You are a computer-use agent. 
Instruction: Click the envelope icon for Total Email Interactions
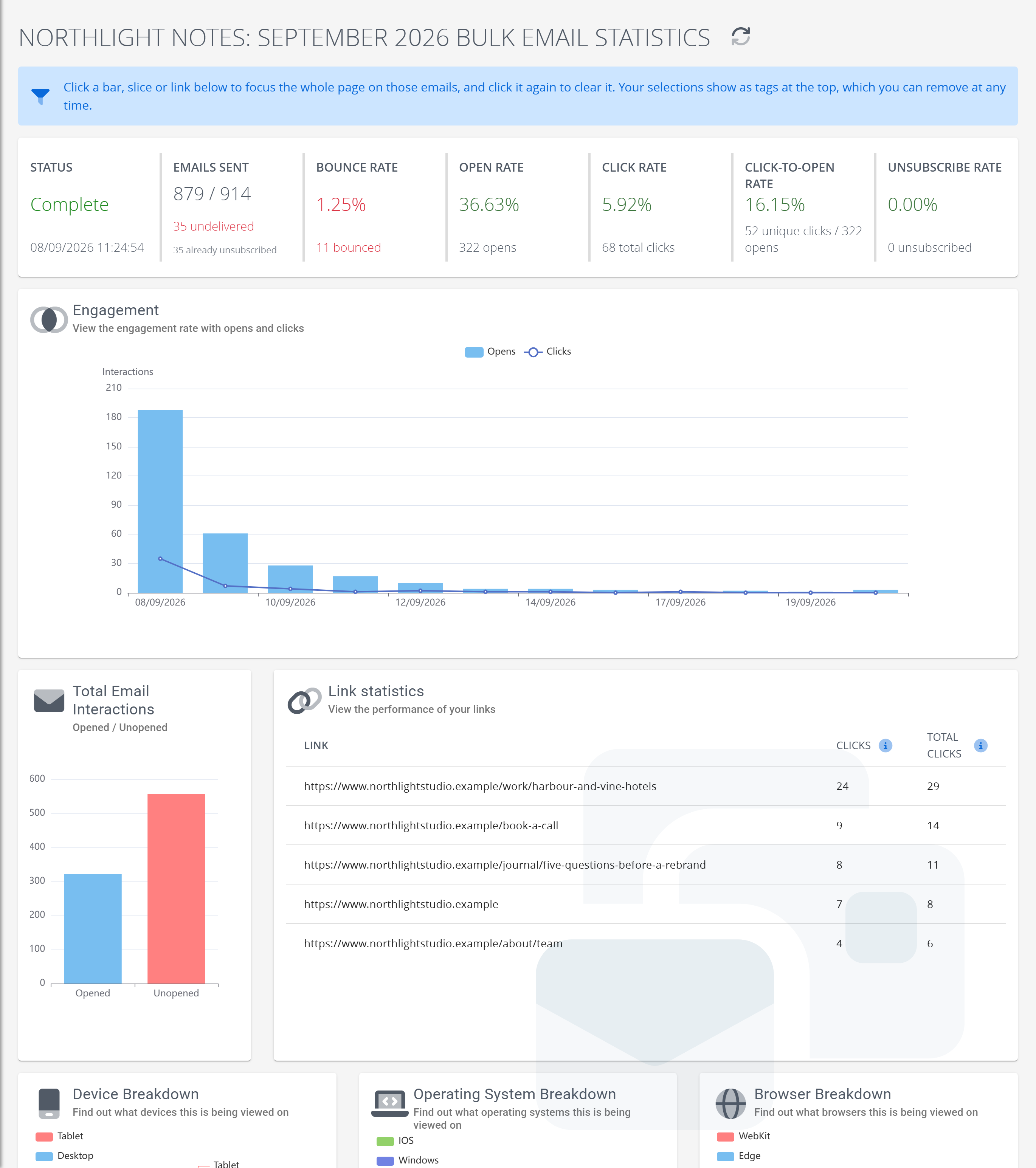(x=49, y=700)
